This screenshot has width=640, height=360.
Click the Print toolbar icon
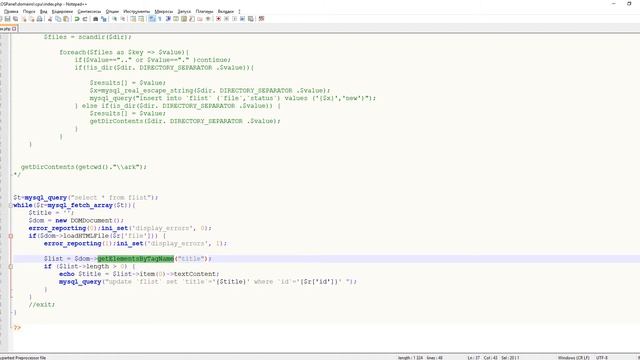[x=40, y=19]
